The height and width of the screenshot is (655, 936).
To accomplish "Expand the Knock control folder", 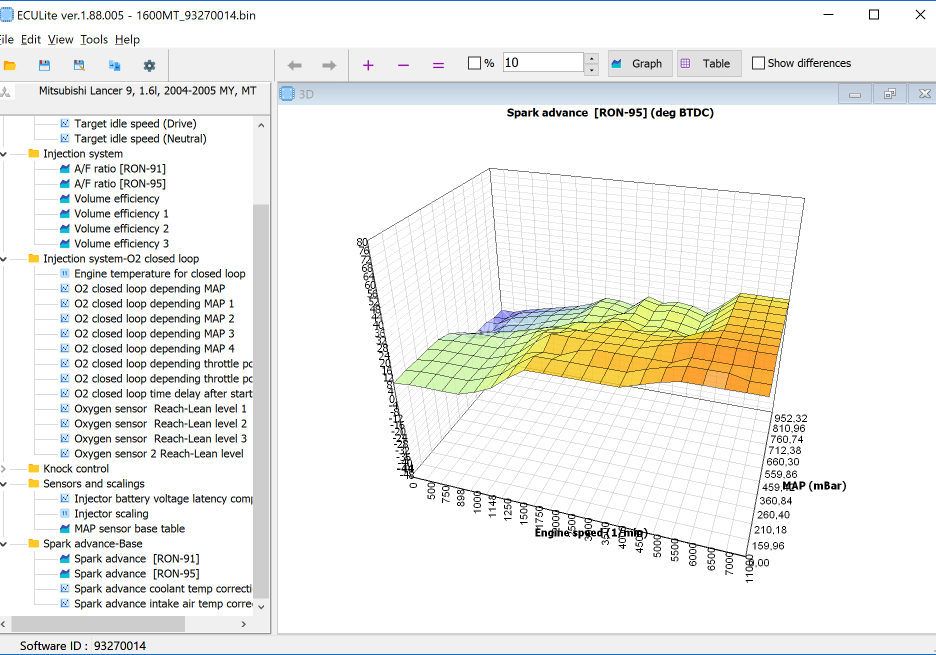I will pyautogui.click(x=4, y=468).
